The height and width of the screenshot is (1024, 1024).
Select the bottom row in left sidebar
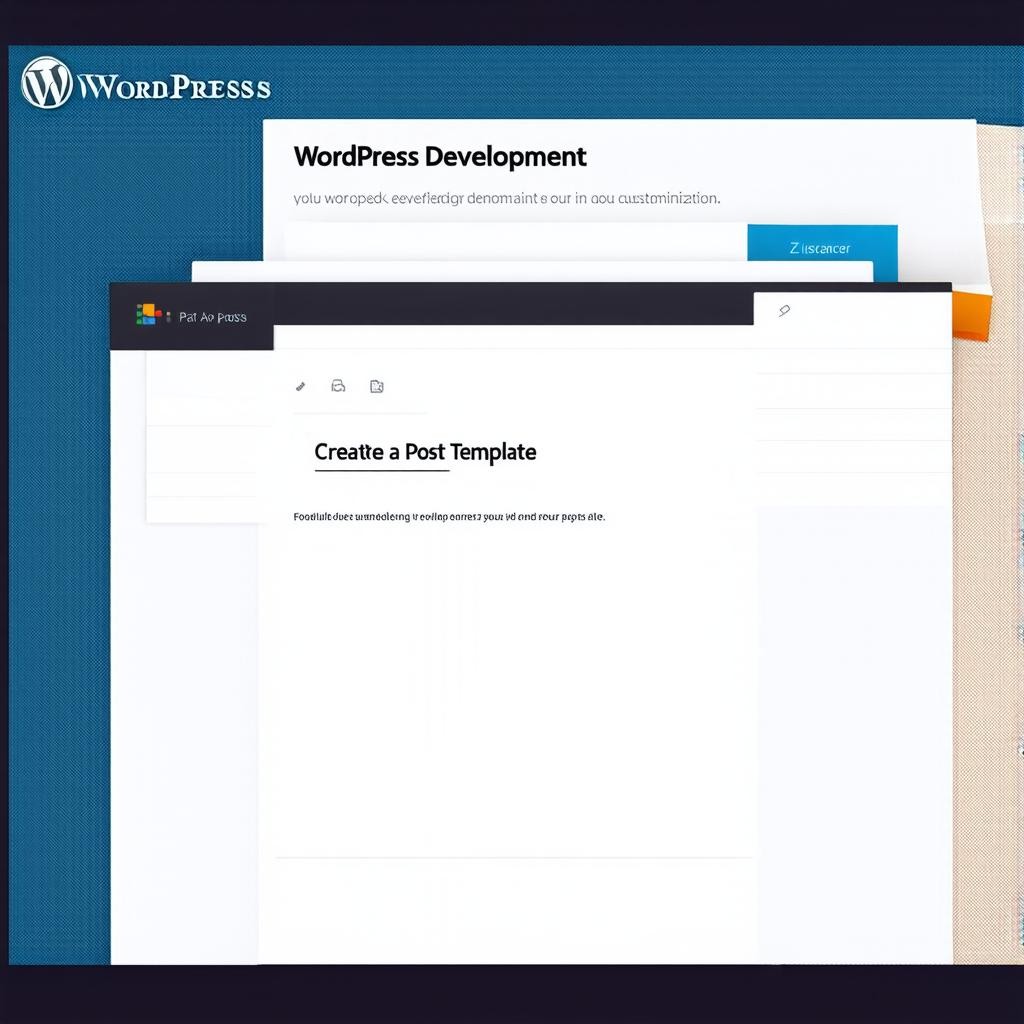click(x=208, y=509)
